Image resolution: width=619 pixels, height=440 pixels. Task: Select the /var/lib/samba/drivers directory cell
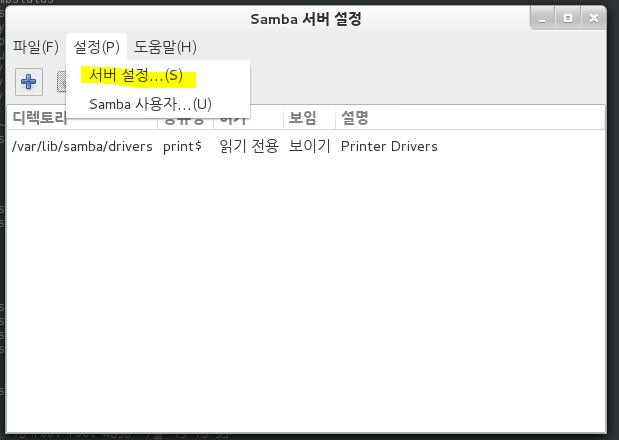click(82, 146)
